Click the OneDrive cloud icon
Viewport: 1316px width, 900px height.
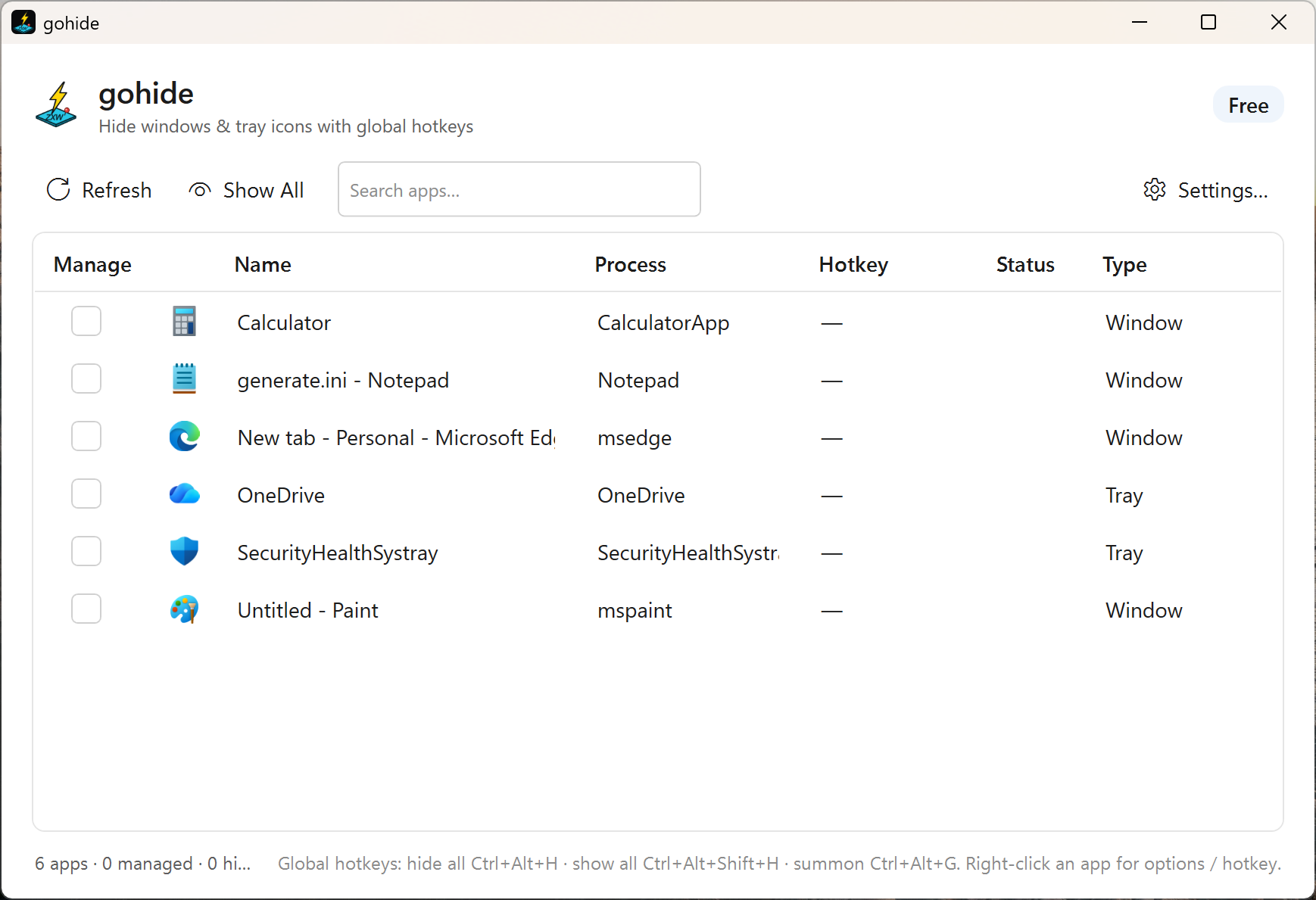click(184, 494)
